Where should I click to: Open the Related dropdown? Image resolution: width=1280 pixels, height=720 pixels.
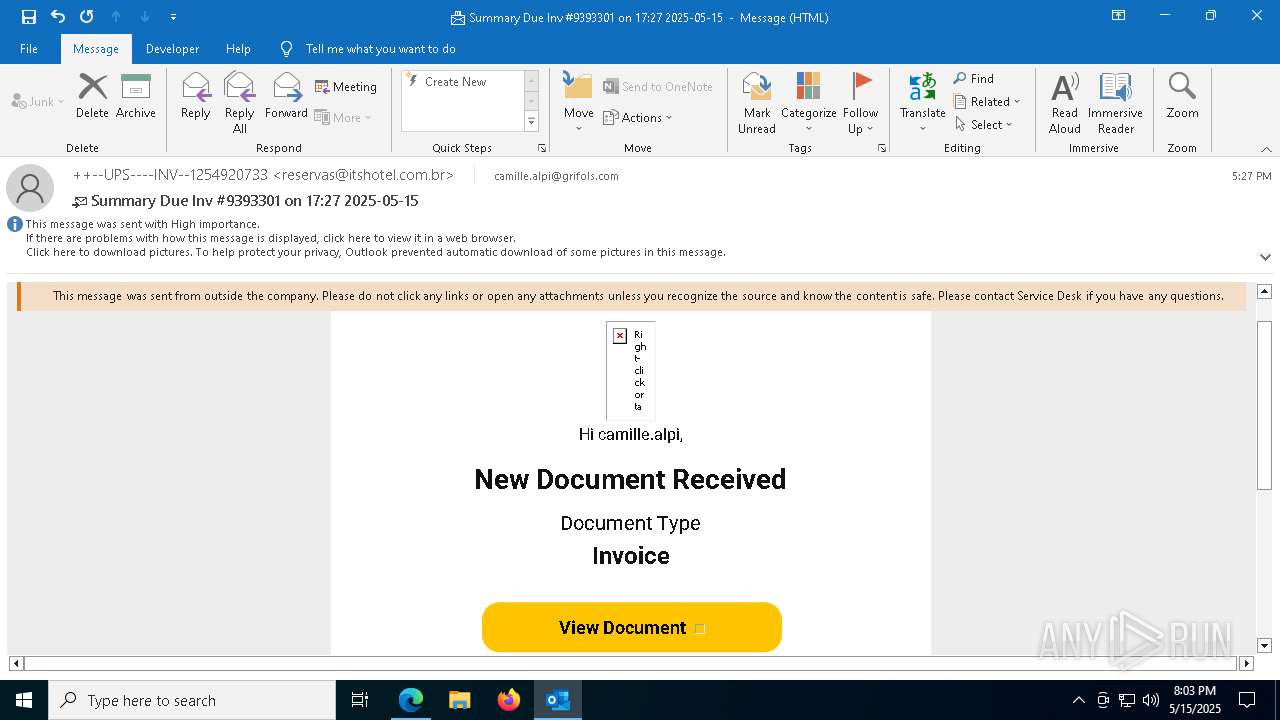(987, 102)
